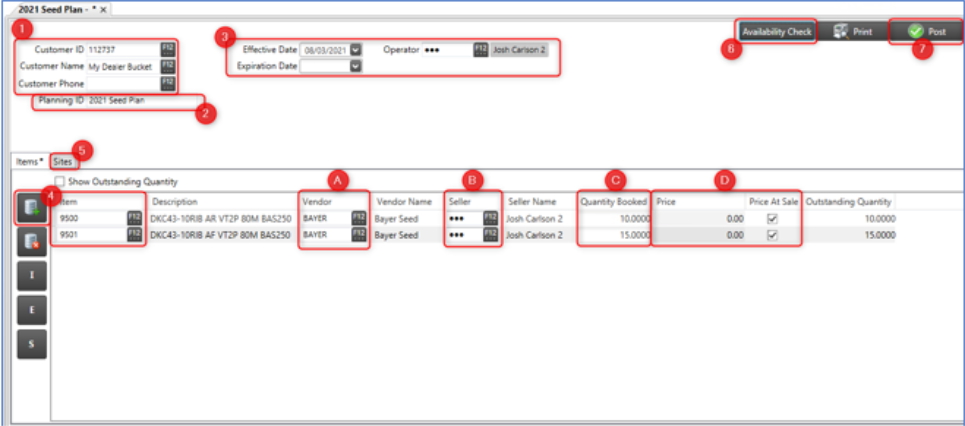Click the add item row icon

pos(32,208)
